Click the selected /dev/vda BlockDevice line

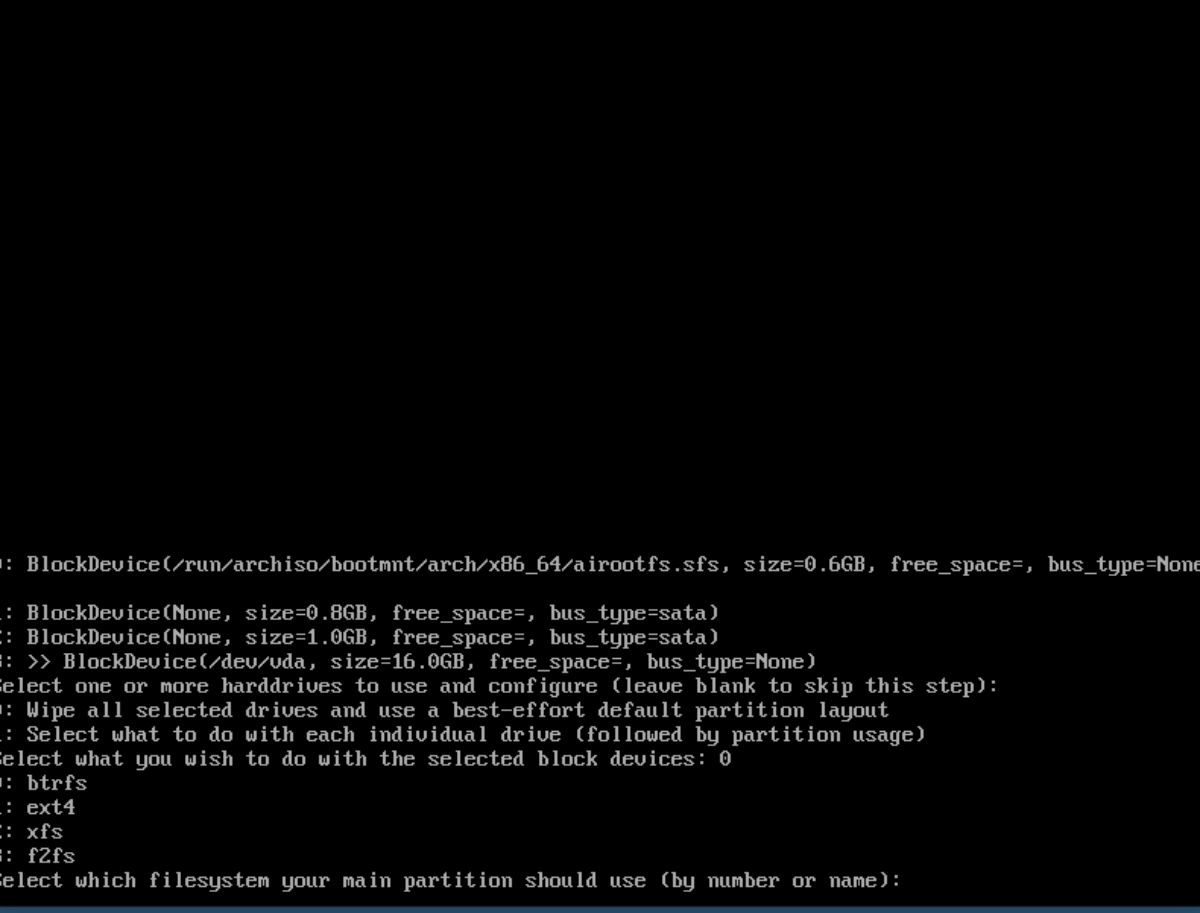coord(408,661)
